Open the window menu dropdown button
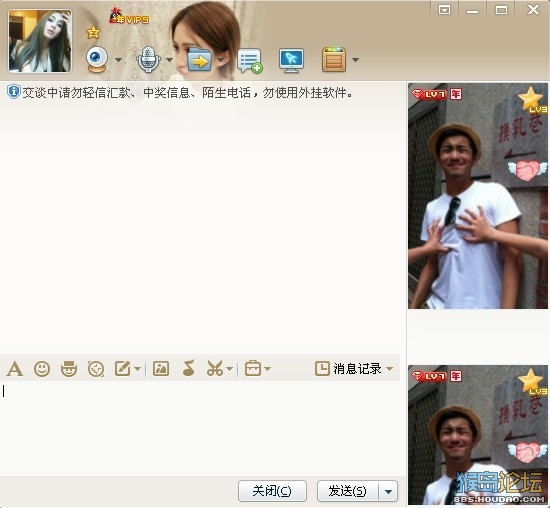The height and width of the screenshot is (508, 550). 444,10
